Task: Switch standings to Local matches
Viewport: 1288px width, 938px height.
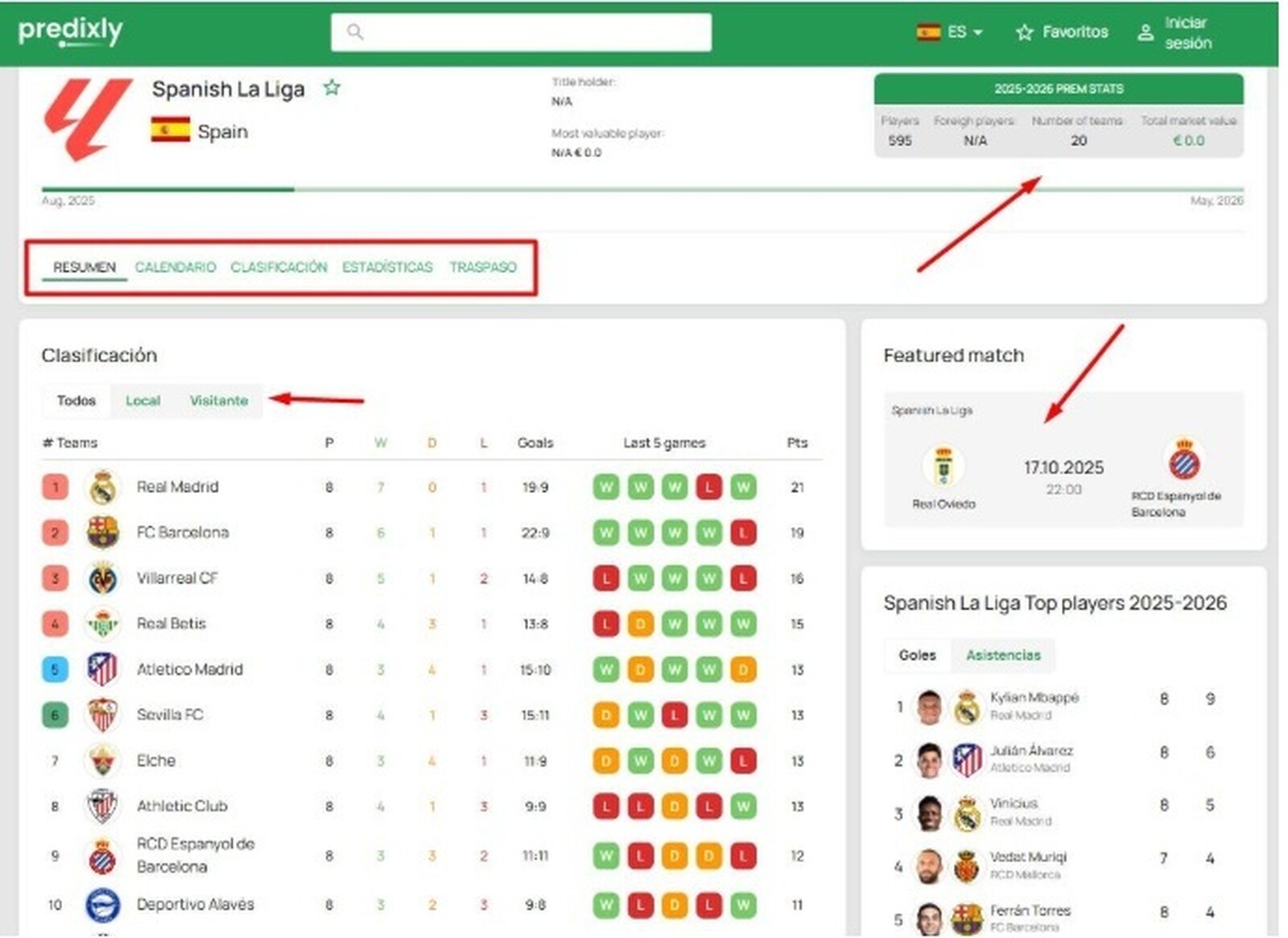Action: (142, 400)
